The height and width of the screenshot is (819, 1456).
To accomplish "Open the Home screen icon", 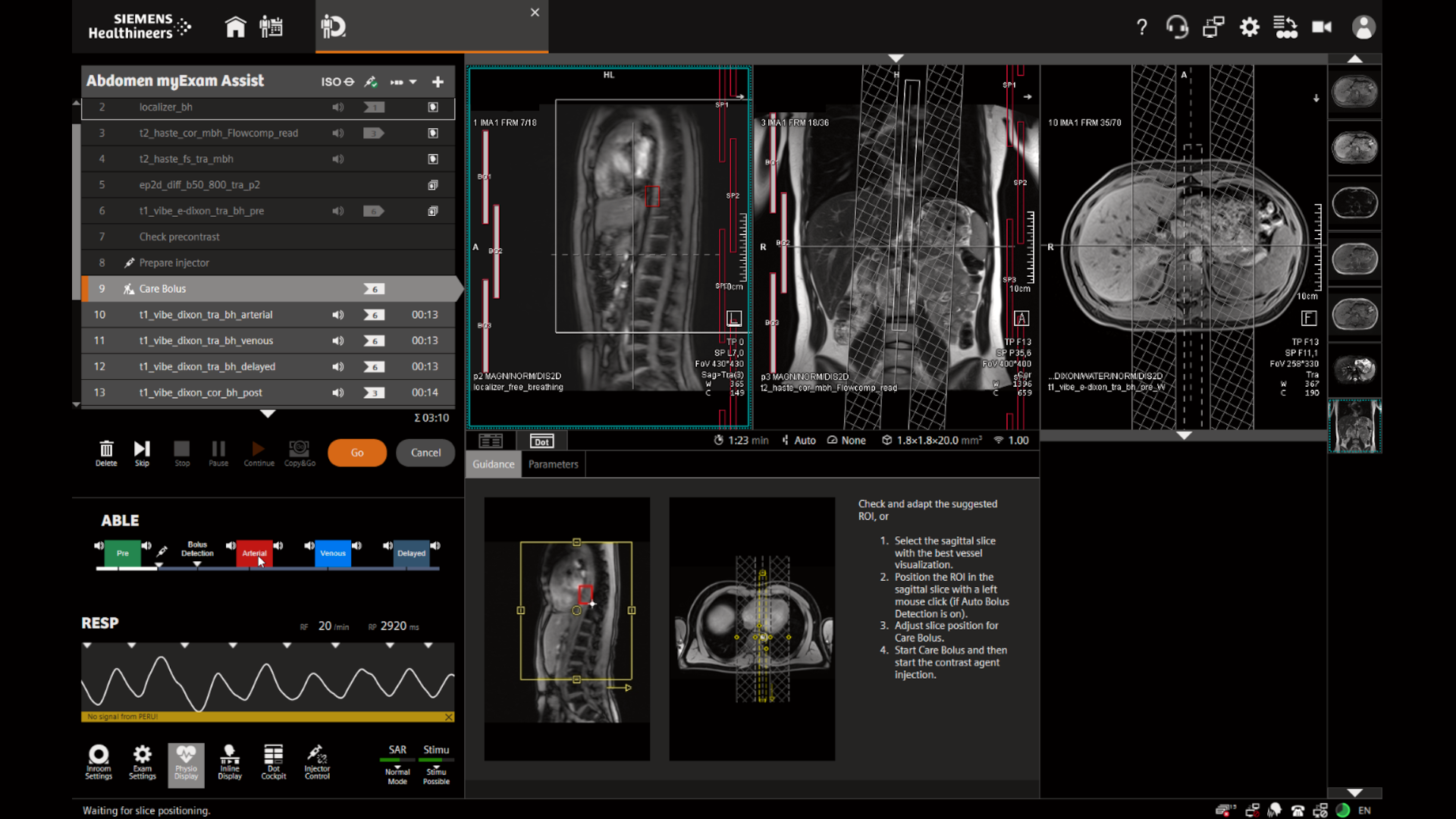I will 235,27.
